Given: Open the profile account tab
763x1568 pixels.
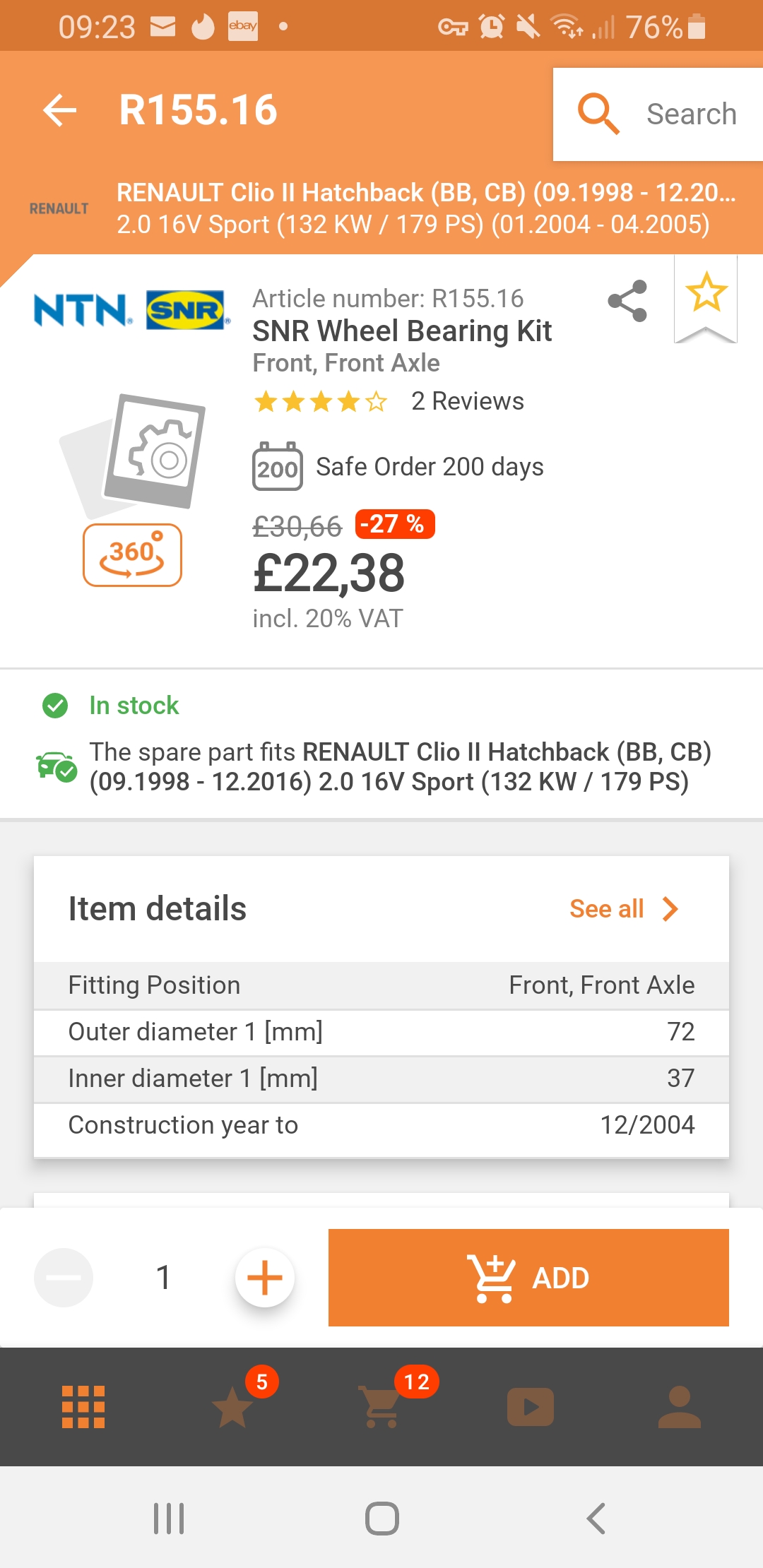Looking at the screenshot, I should (680, 1407).
